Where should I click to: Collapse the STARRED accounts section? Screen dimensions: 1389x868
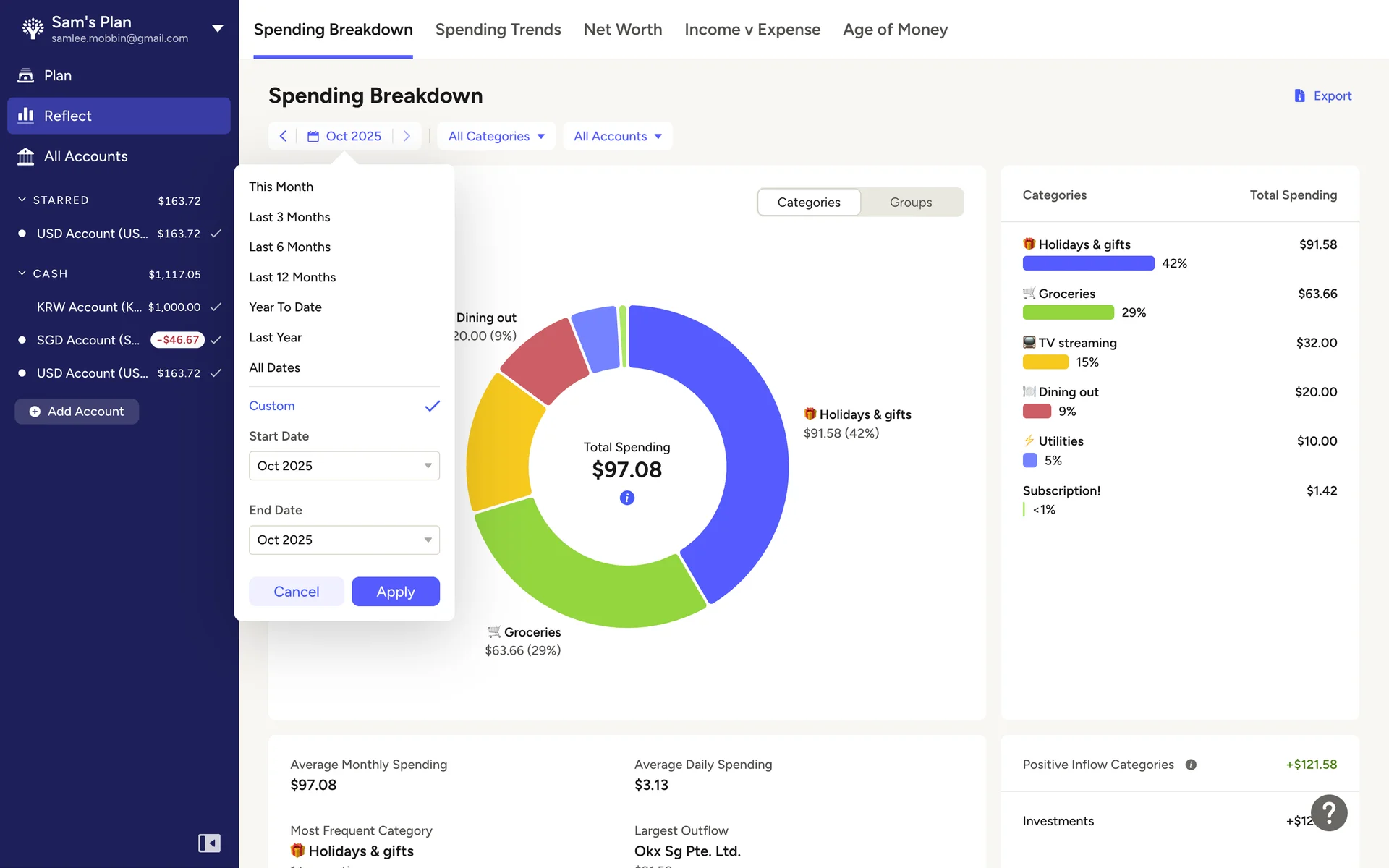pos(22,200)
